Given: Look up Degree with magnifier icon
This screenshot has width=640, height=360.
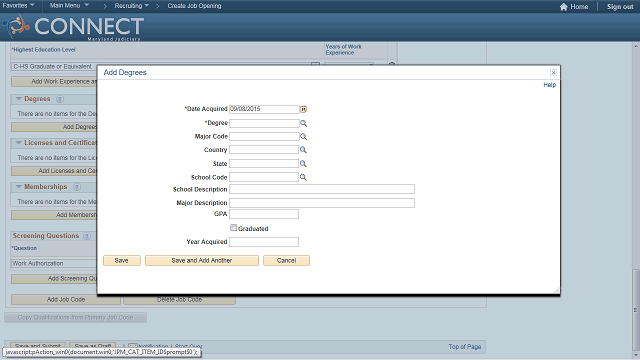Looking at the screenshot, I should (303, 123).
